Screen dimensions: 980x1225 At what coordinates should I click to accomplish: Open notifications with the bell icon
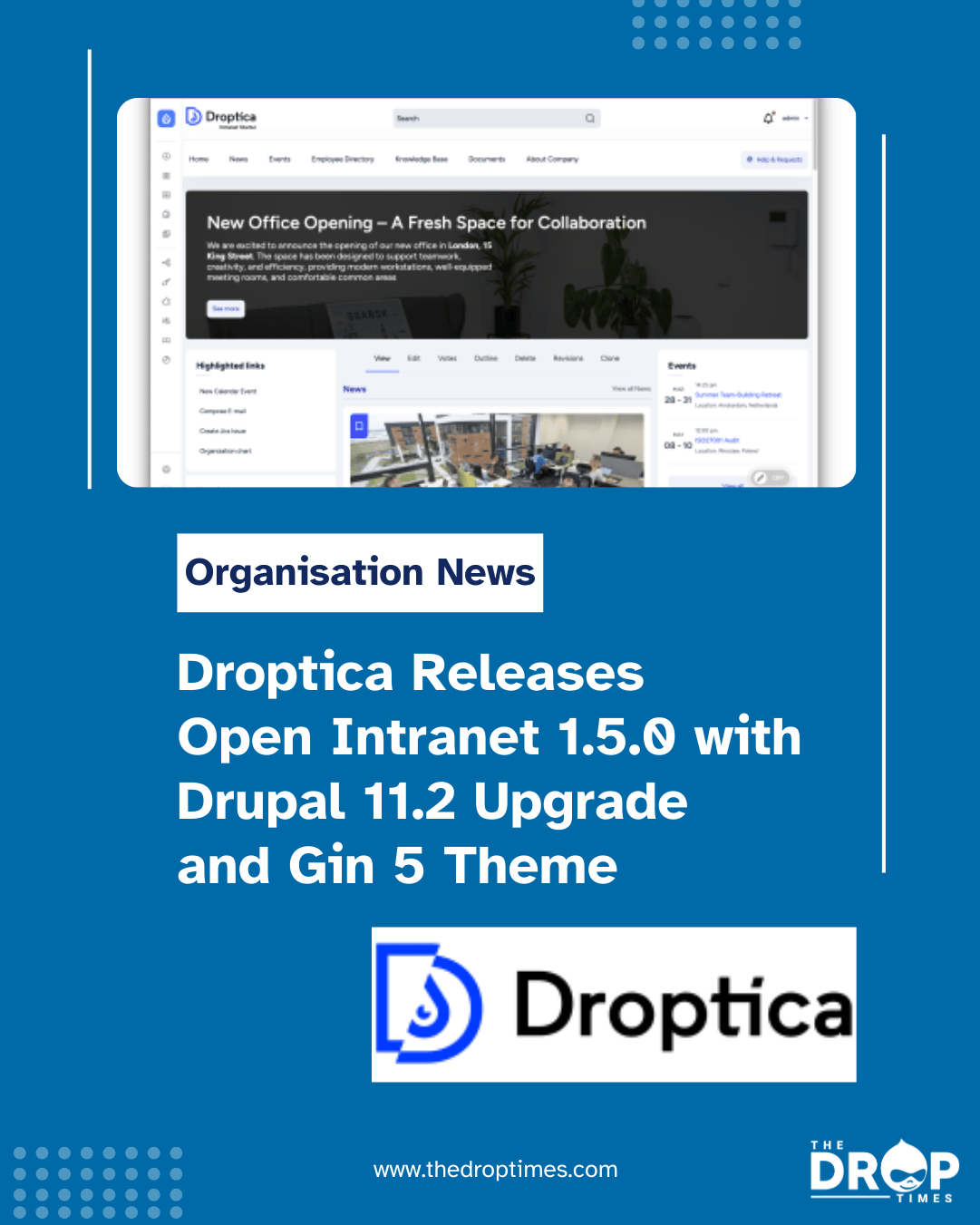click(768, 118)
